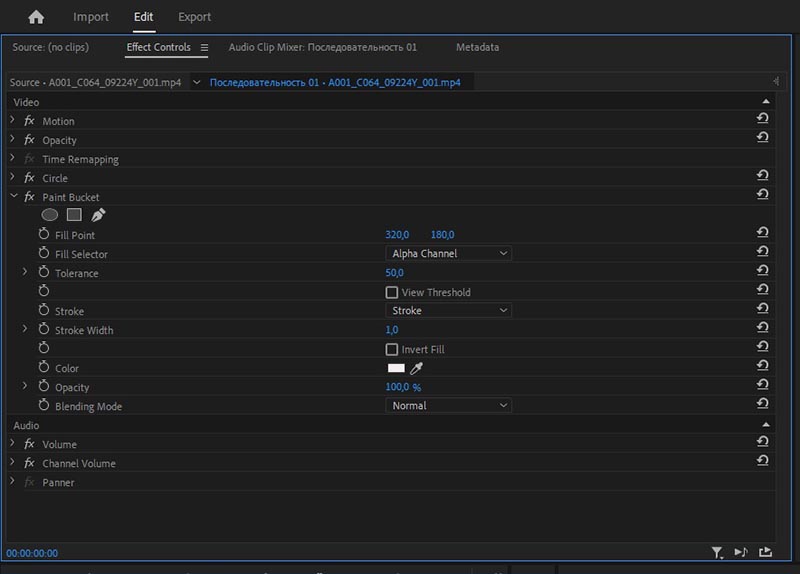The image size is (800, 574).
Task: Collapse the Paint Bucket effect
Action: tap(13, 197)
